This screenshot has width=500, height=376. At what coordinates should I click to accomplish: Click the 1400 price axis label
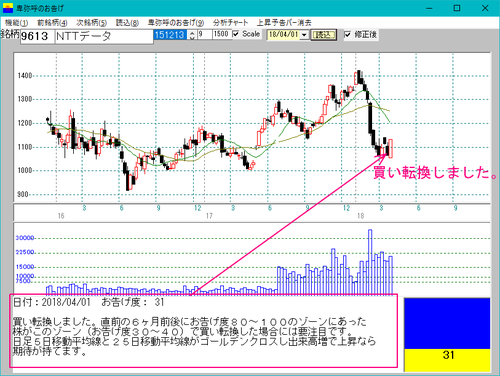click(x=25, y=76)
